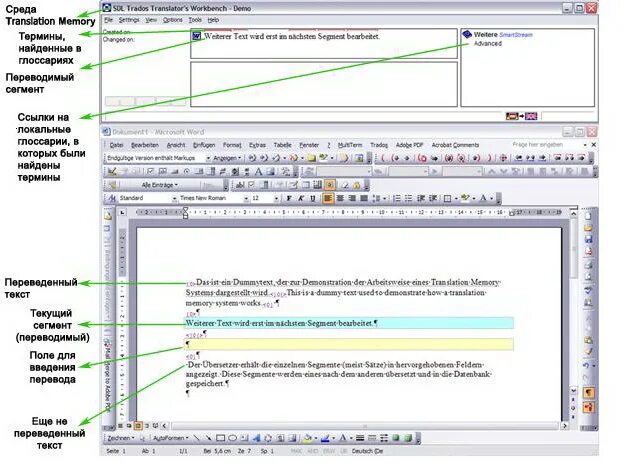Toggle bold formatting (F)

point(289,198)
